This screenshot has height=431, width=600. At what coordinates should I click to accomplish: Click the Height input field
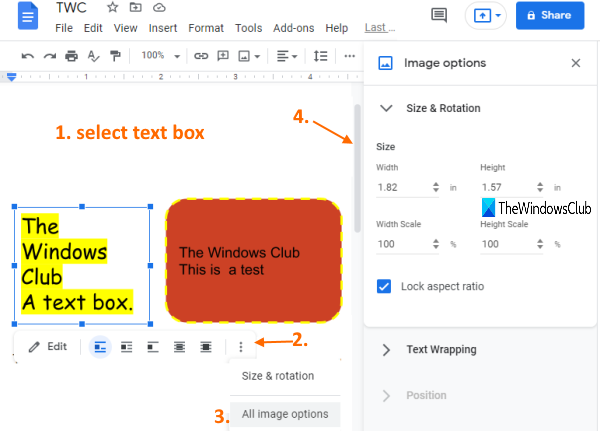(x=507, y=187)
